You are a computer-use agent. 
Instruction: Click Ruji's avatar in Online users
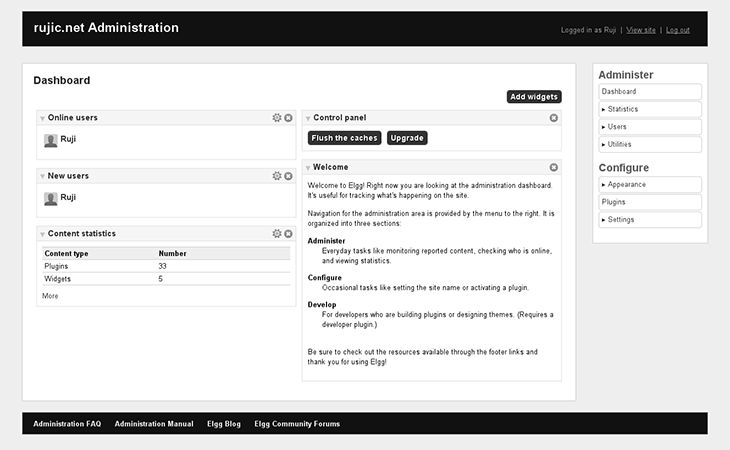(x=51, y=140)
